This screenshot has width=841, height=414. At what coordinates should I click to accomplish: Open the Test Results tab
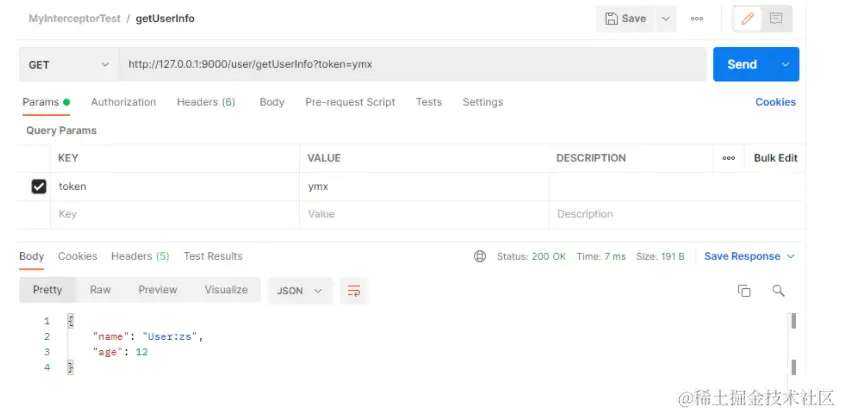point(213,256)
